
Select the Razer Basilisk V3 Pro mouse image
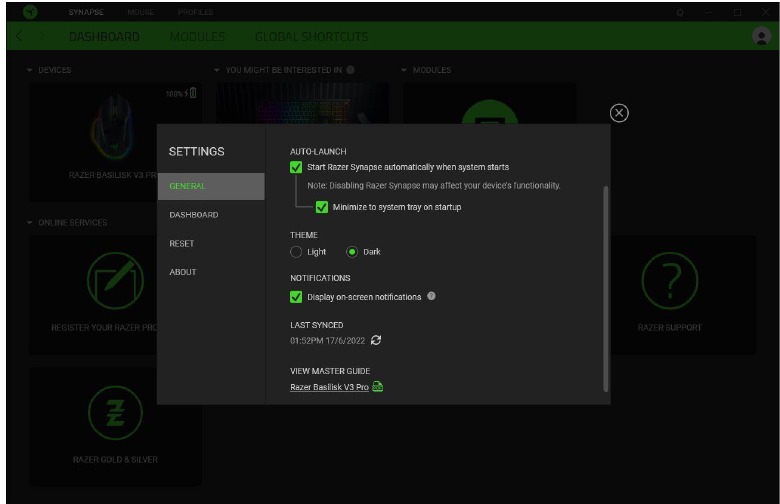(112, 127)
